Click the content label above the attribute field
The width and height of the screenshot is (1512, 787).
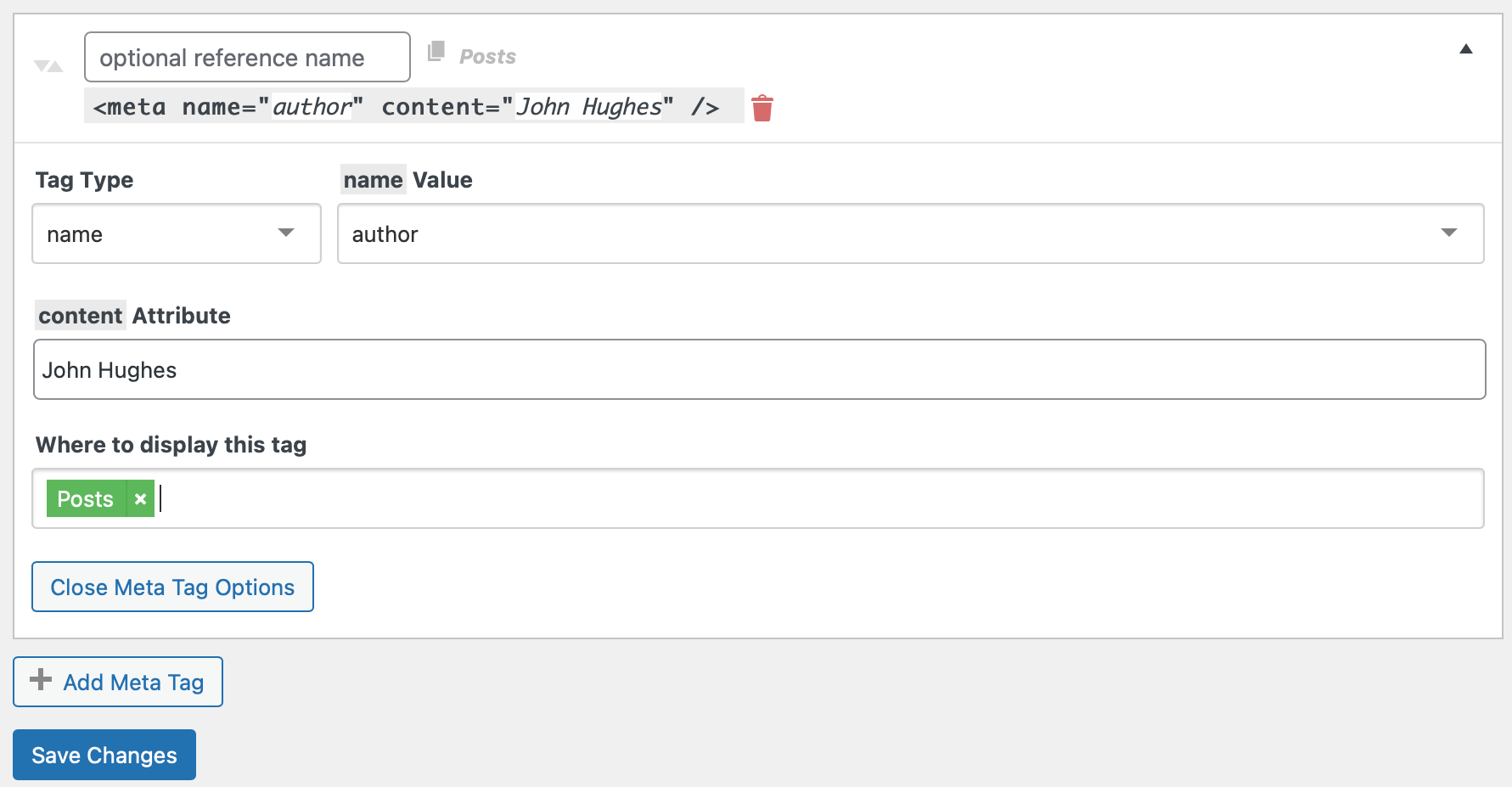(x=80, y=315)
